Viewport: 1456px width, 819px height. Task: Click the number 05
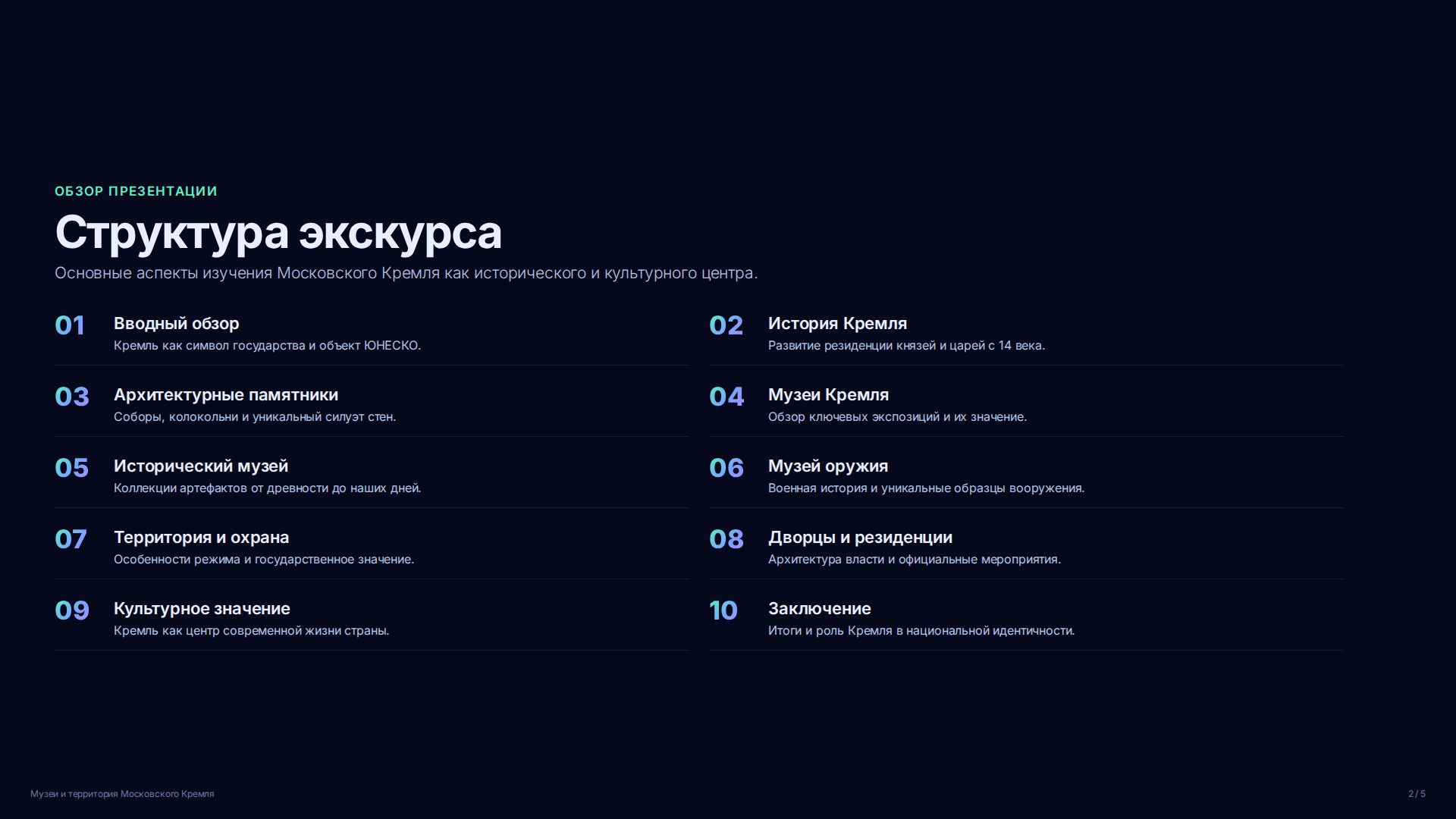pyautogui.click(x=71, y=468)
